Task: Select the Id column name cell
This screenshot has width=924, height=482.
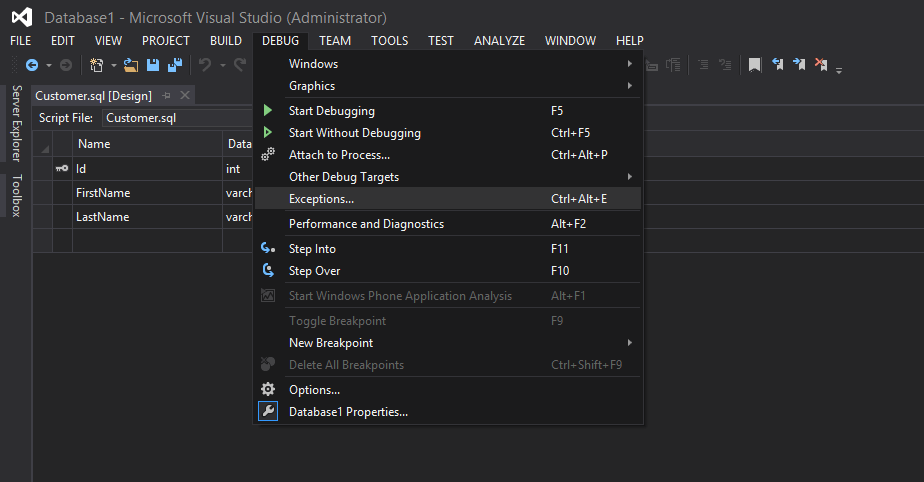Action: click(x=147, y=169)
